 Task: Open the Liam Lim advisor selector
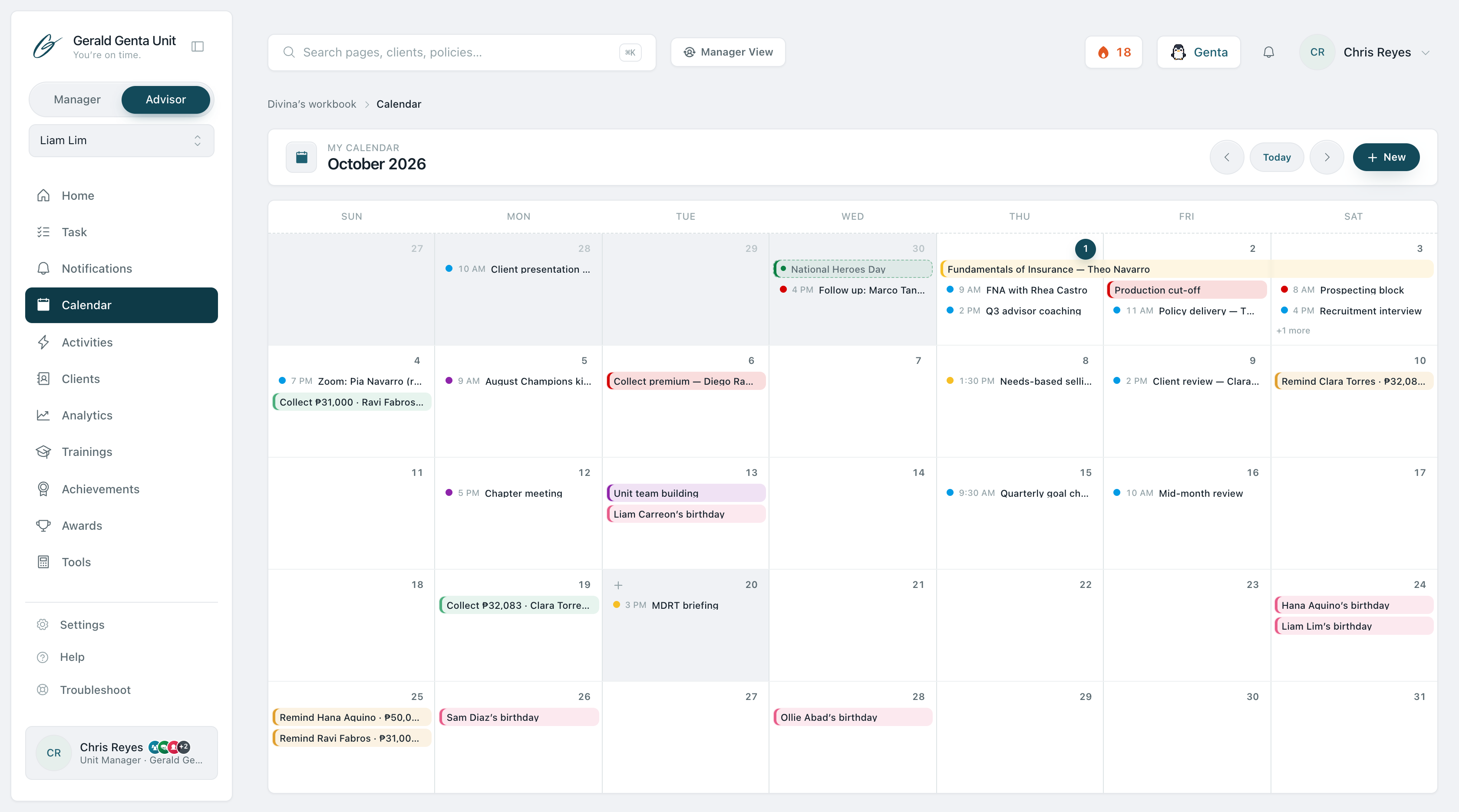click(x=121, y=140)
